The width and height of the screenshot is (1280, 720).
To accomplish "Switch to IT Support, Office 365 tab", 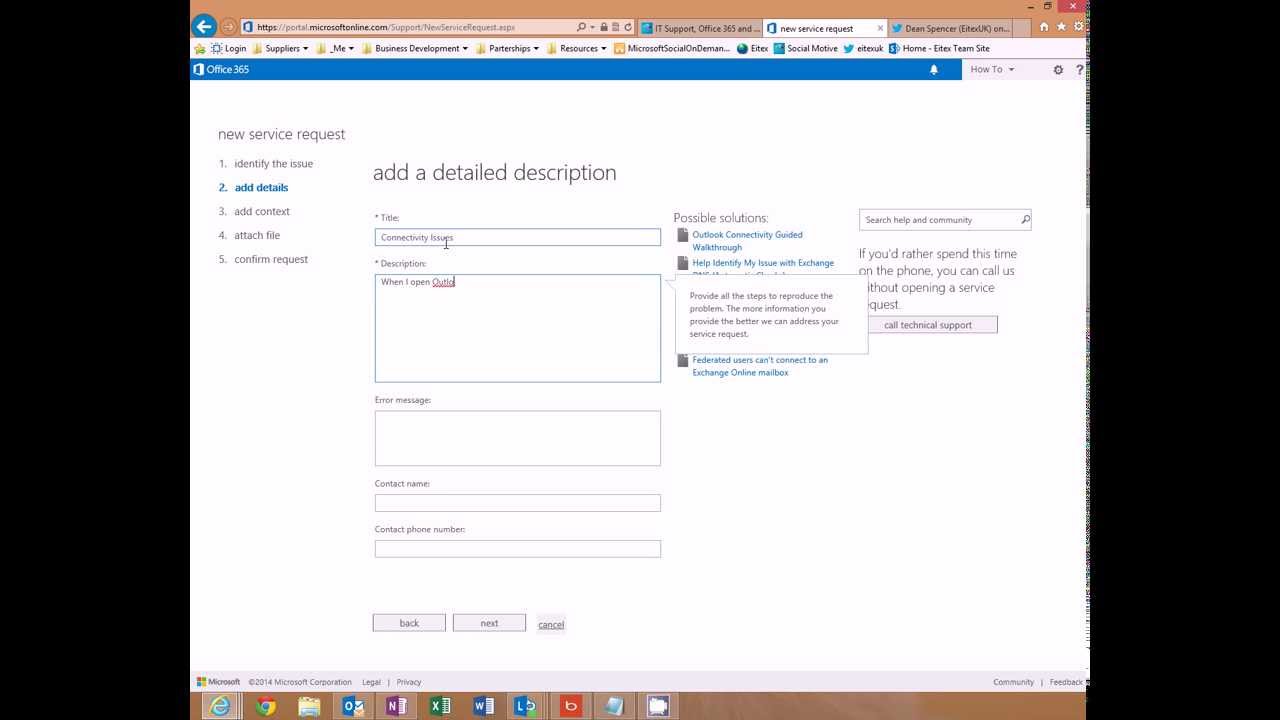I will point(700,28).
